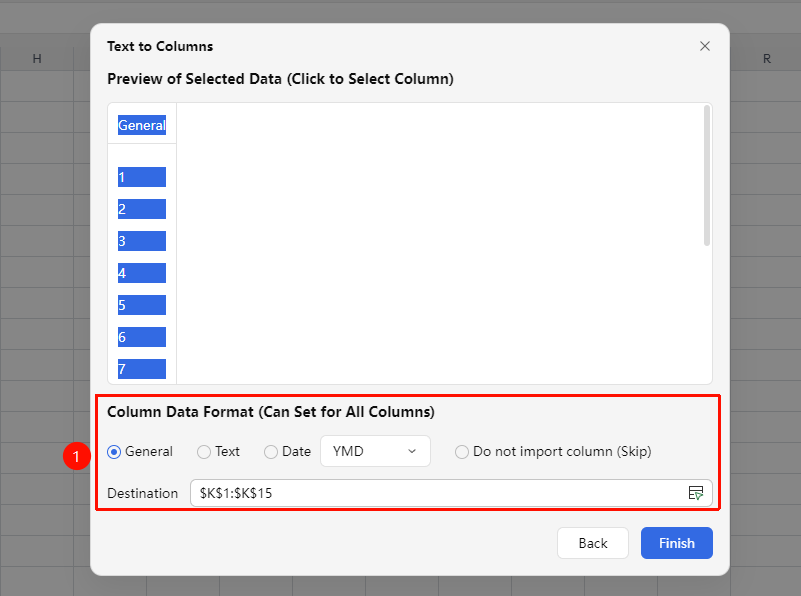Screen dimensions: 801x596
Task: Select preview row with value 7
Action: coord(142,369)
